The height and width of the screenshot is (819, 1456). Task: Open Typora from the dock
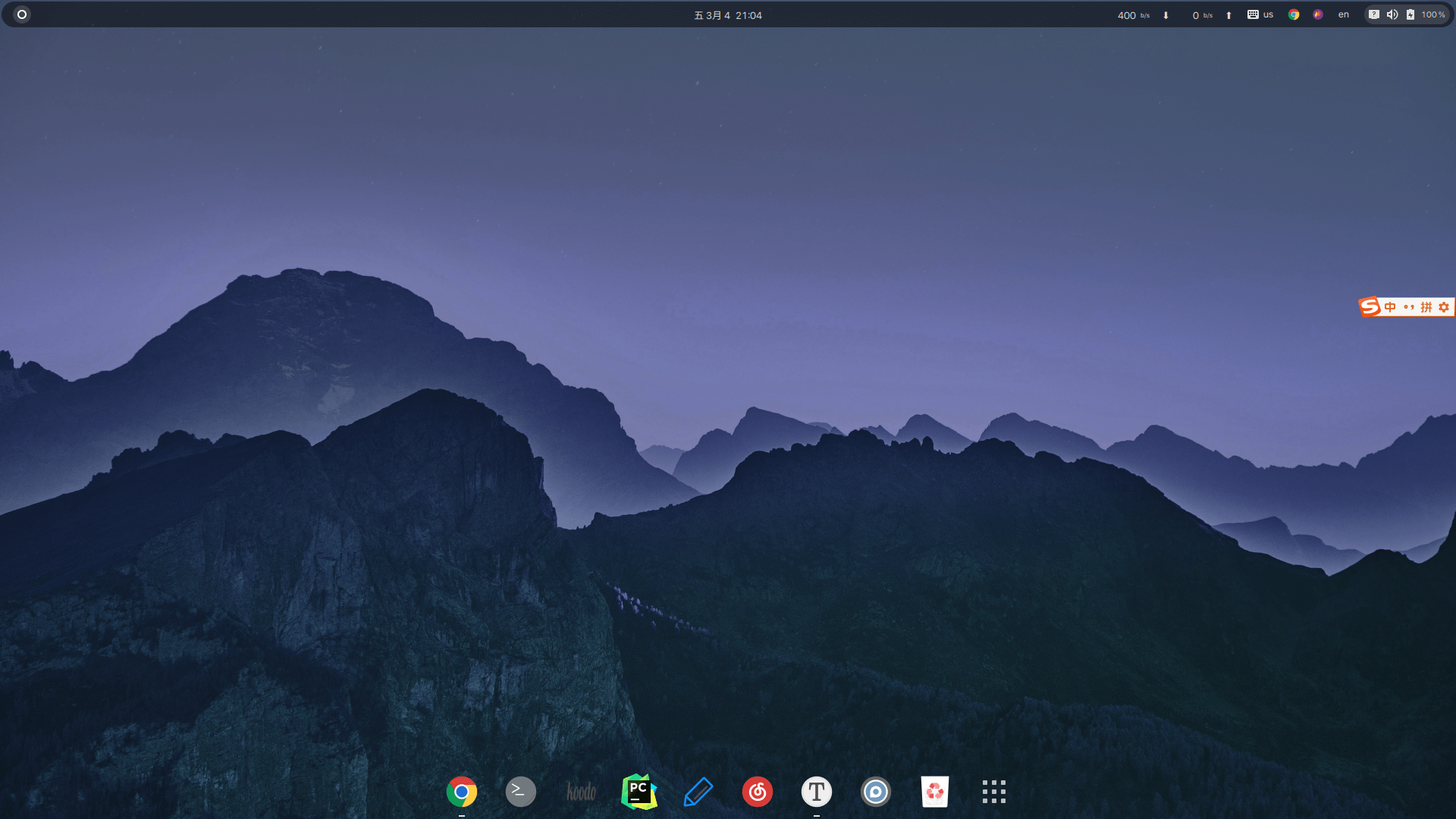[x=817, y=792]
